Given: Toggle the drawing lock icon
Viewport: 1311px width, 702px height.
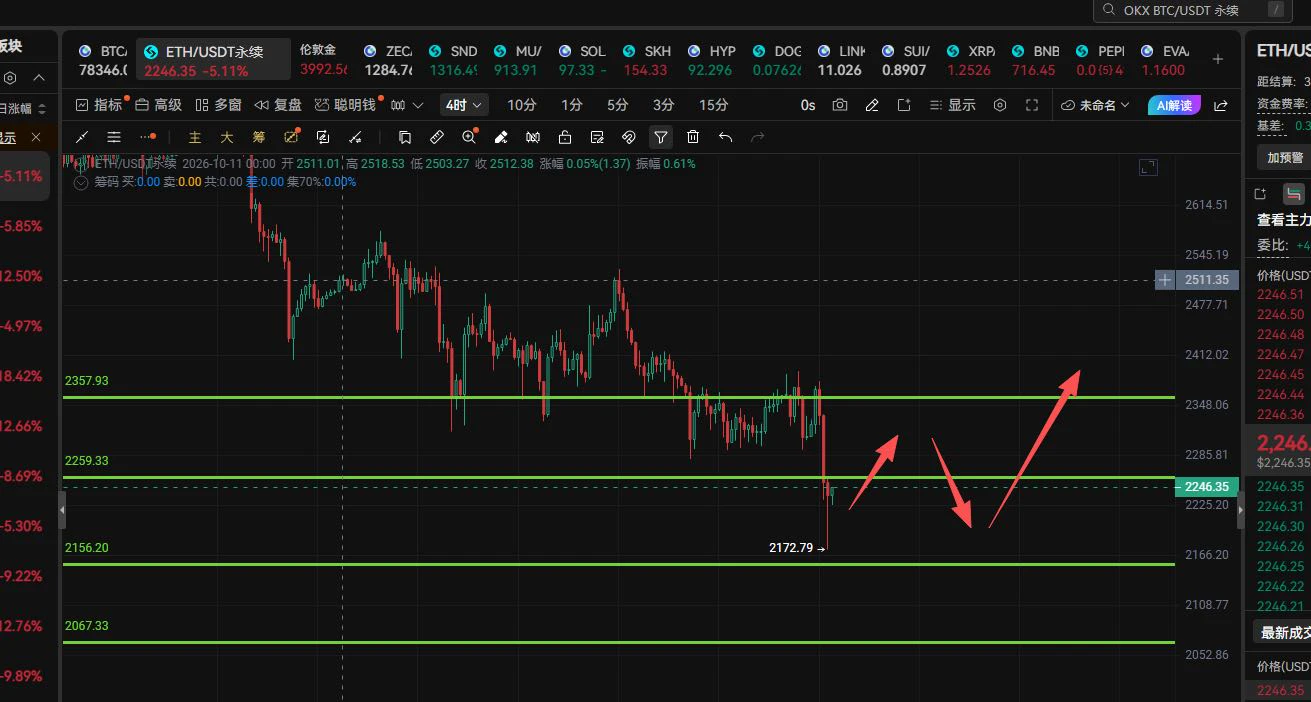Looking at the screenshot, I should tap(565, 137).
